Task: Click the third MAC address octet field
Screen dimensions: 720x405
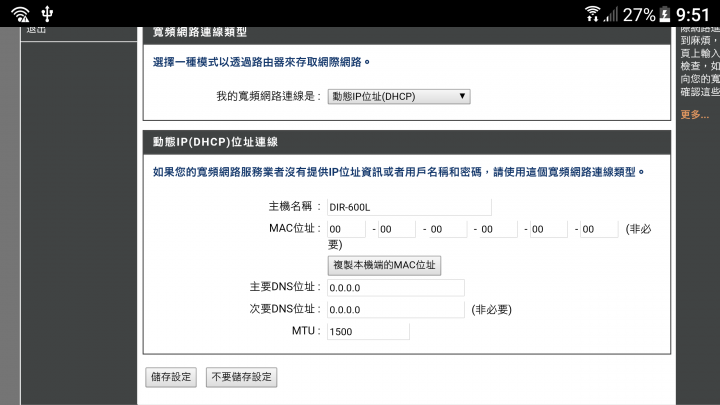Action: [447, 229]
